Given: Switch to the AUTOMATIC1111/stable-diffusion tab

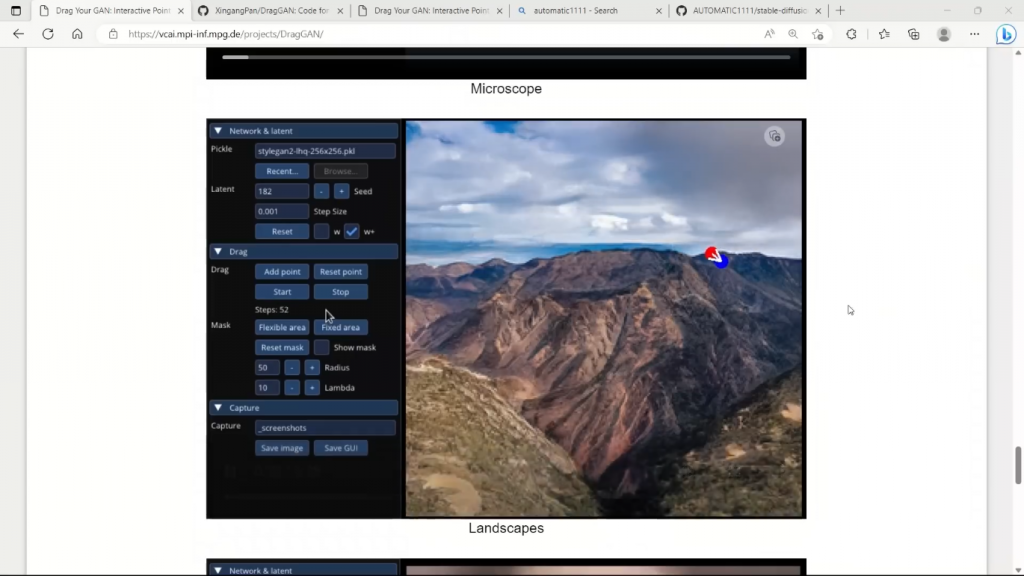Looking at the screenshot, I should 749,10.
